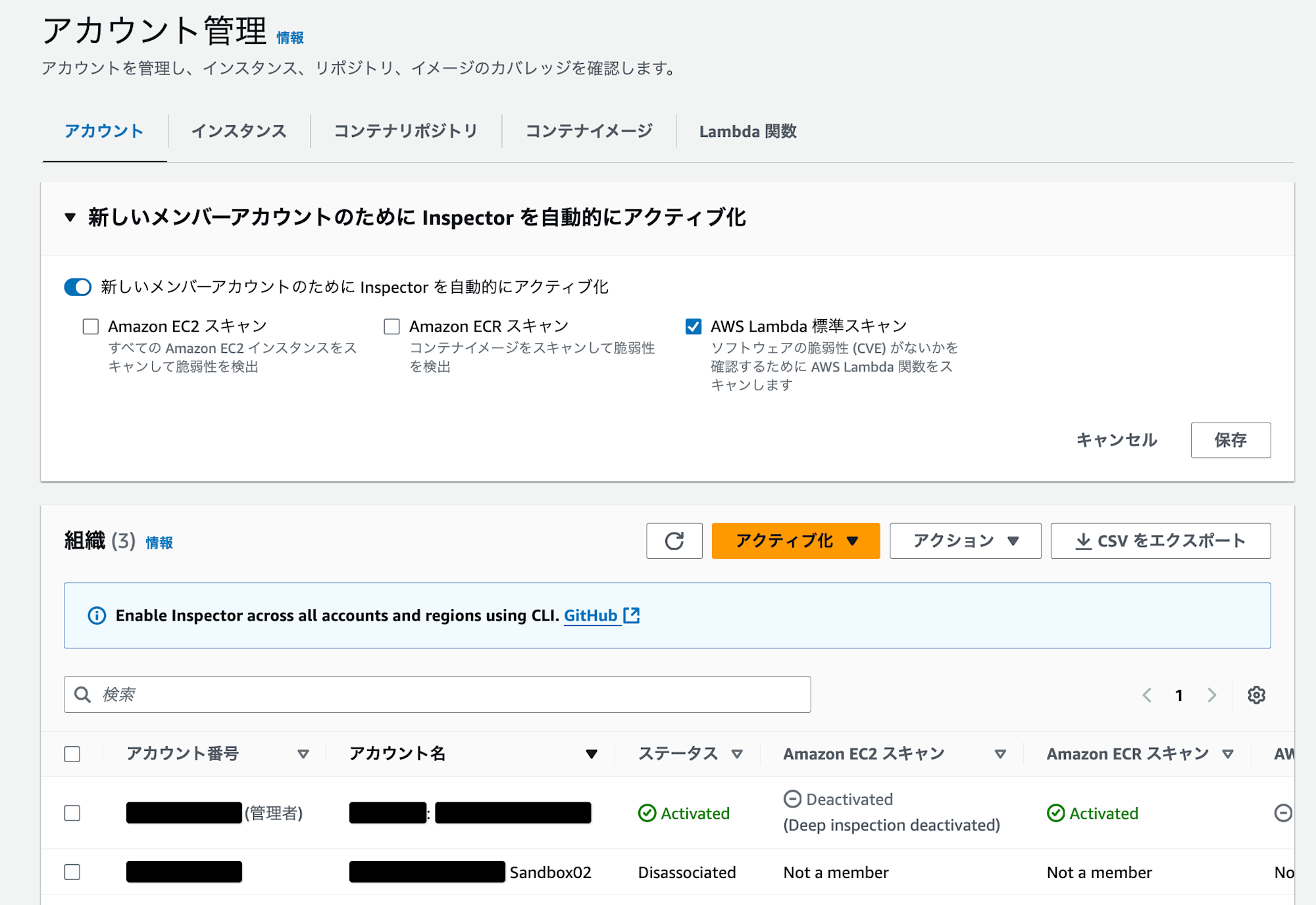
Task: Click green Activated check icon in ステータス column
Action: click(x=647, y=814)
